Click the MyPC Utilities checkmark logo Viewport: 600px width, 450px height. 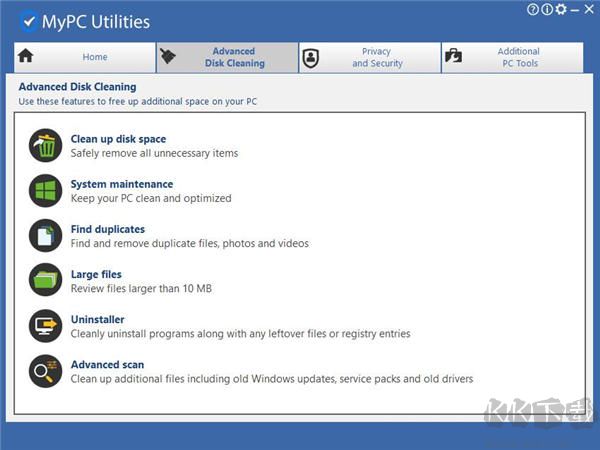point(29,22)
